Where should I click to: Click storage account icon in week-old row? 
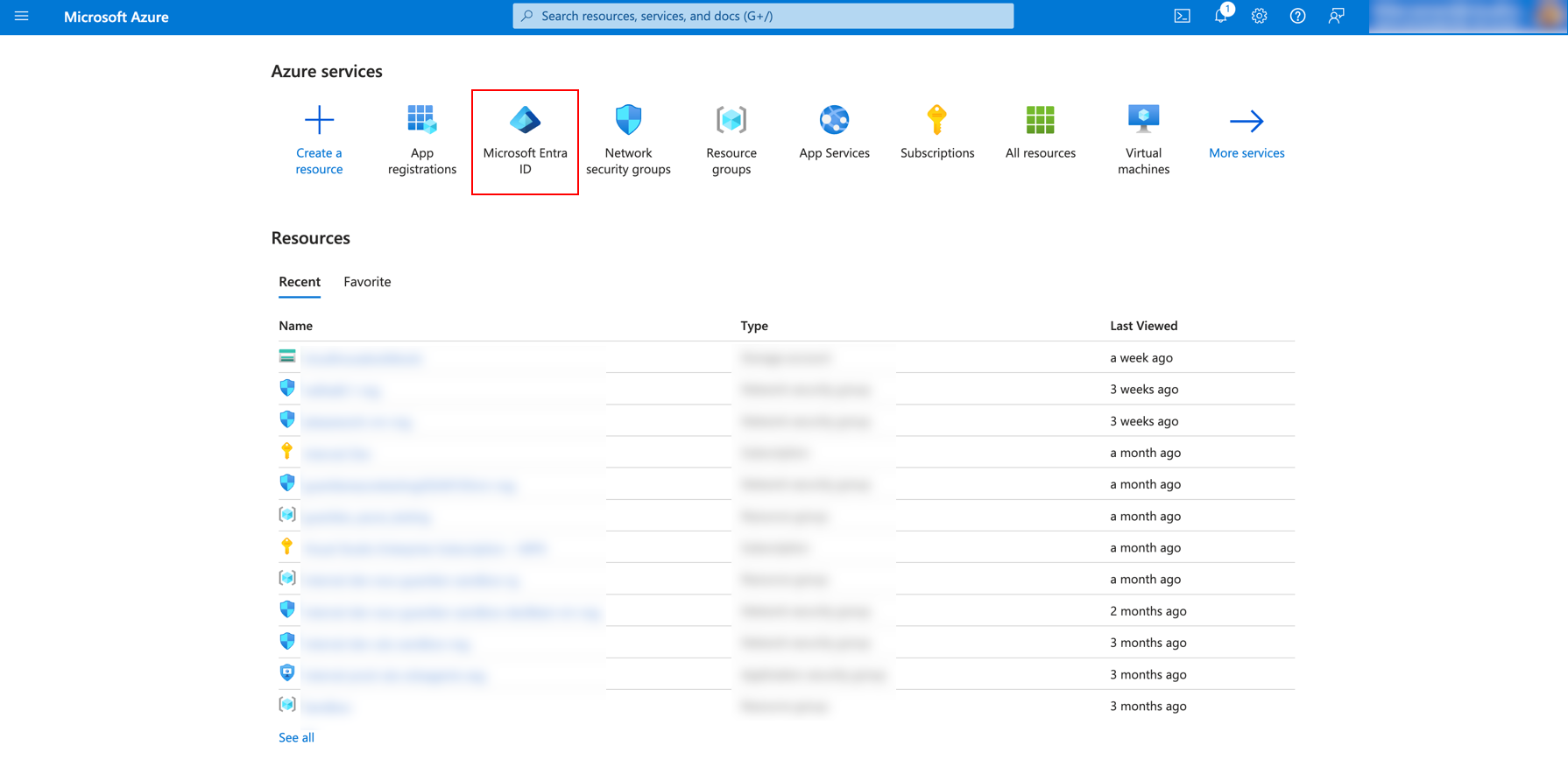coord(287,356)
